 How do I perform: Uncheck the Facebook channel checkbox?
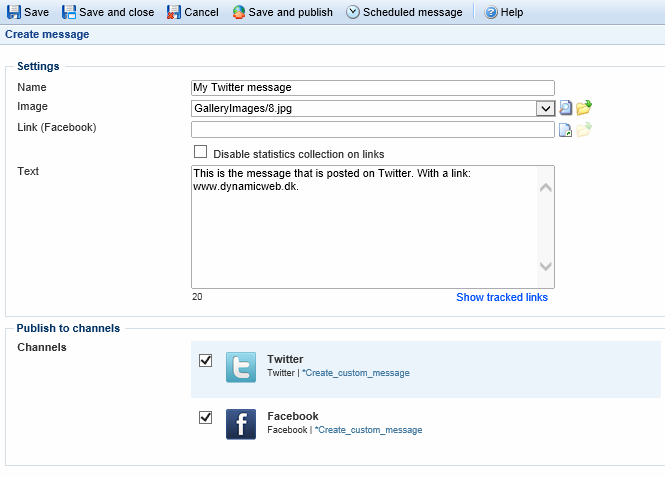click(206, 418)
